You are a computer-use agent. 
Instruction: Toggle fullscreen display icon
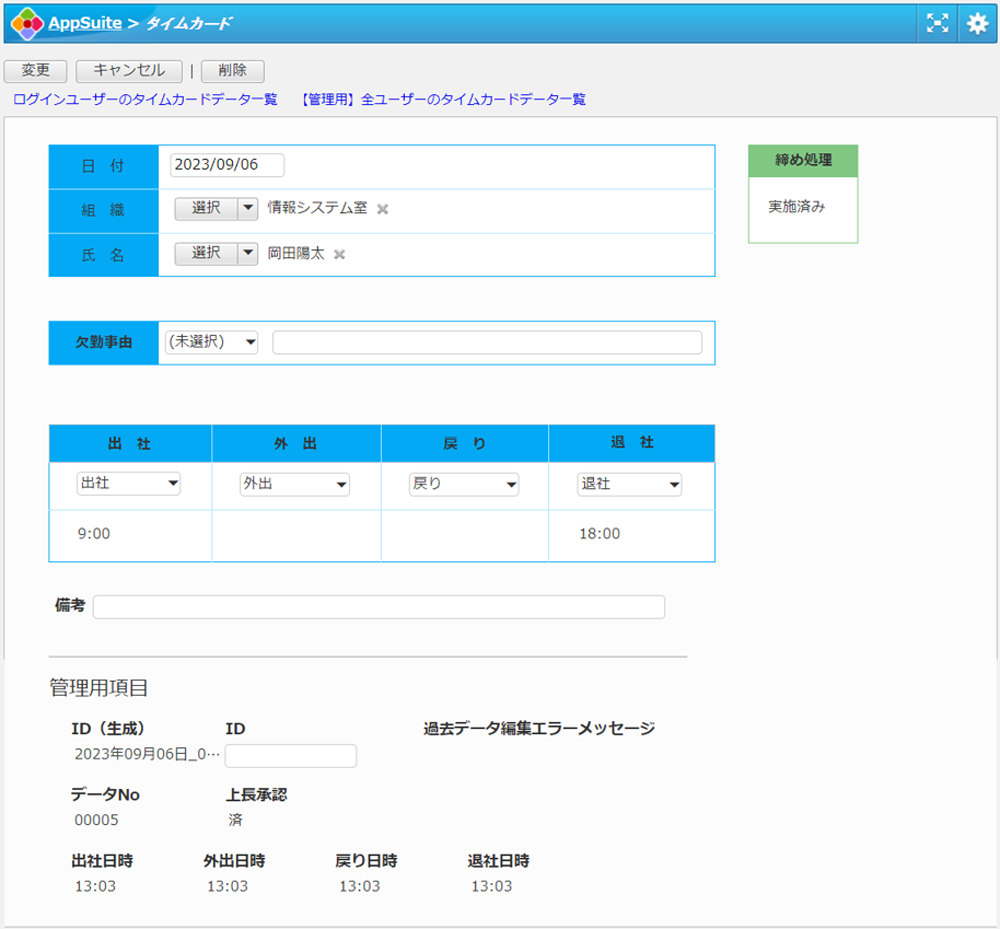(x=936, y=24)
